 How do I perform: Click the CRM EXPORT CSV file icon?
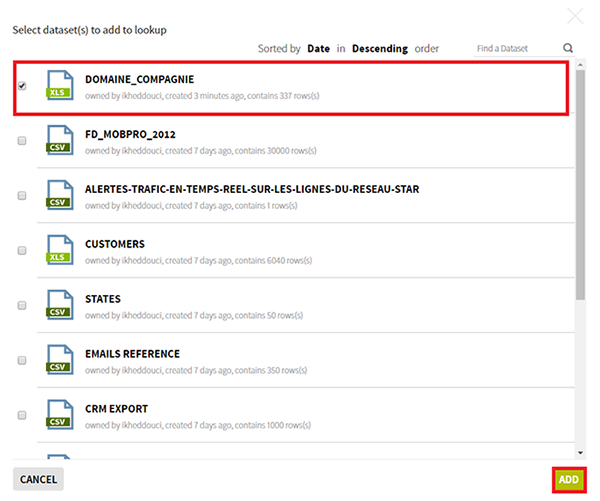point(59,415)
